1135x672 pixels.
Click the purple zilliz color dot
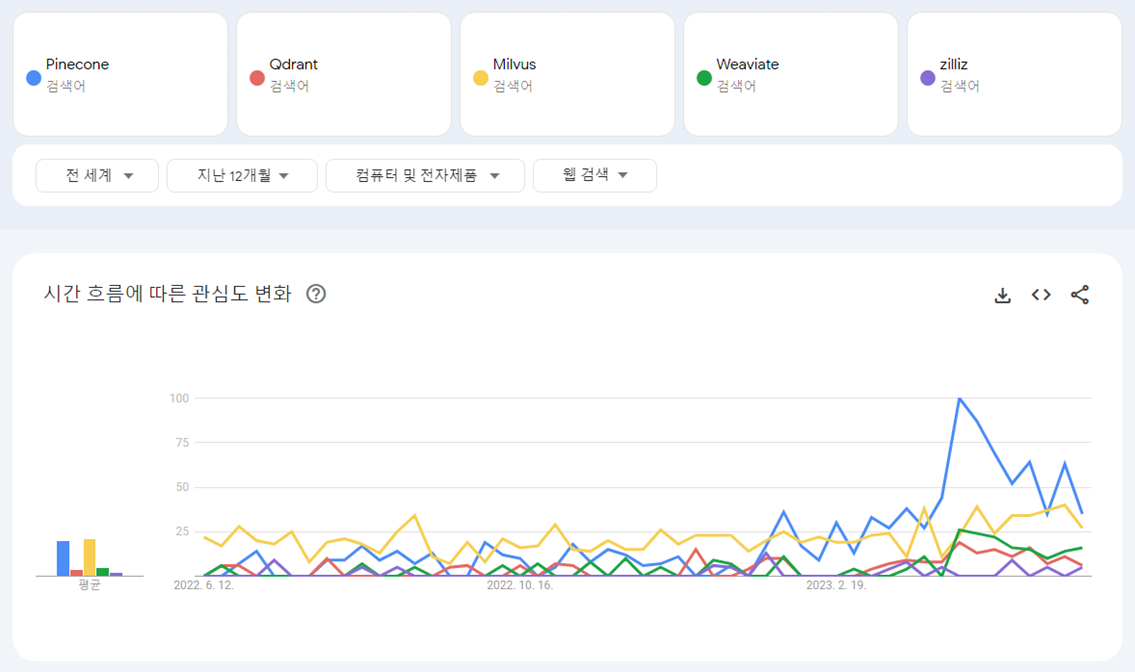927,77
